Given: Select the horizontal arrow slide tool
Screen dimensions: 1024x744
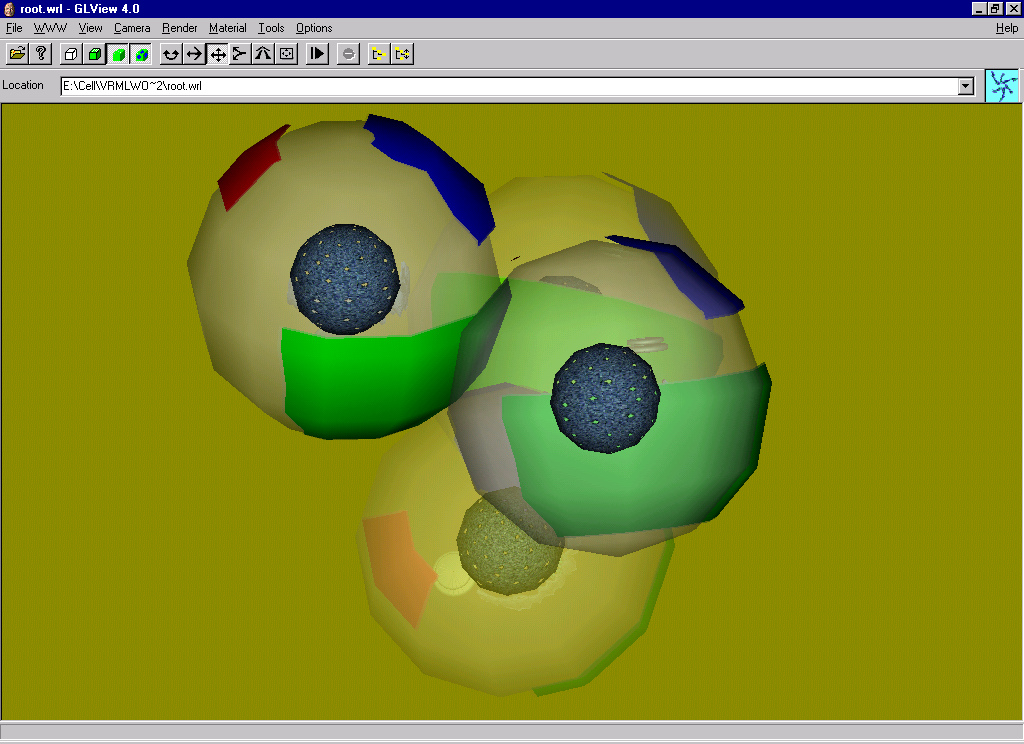Looking at the screenshot, I should [194, 54].
